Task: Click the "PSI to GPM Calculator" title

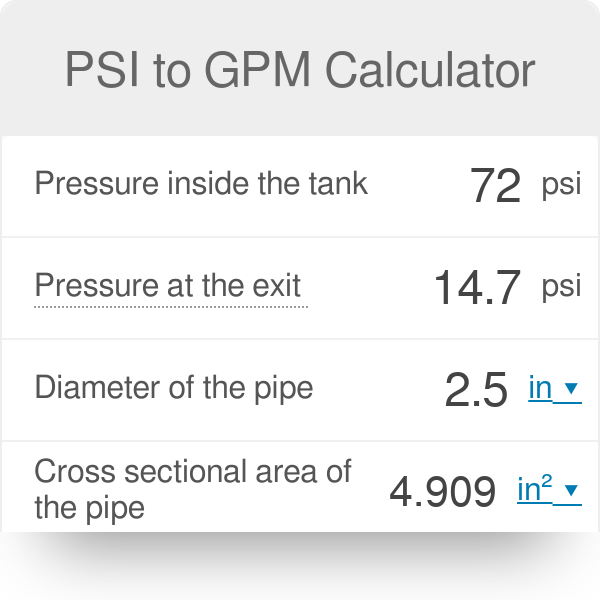Action: [300, 70]
